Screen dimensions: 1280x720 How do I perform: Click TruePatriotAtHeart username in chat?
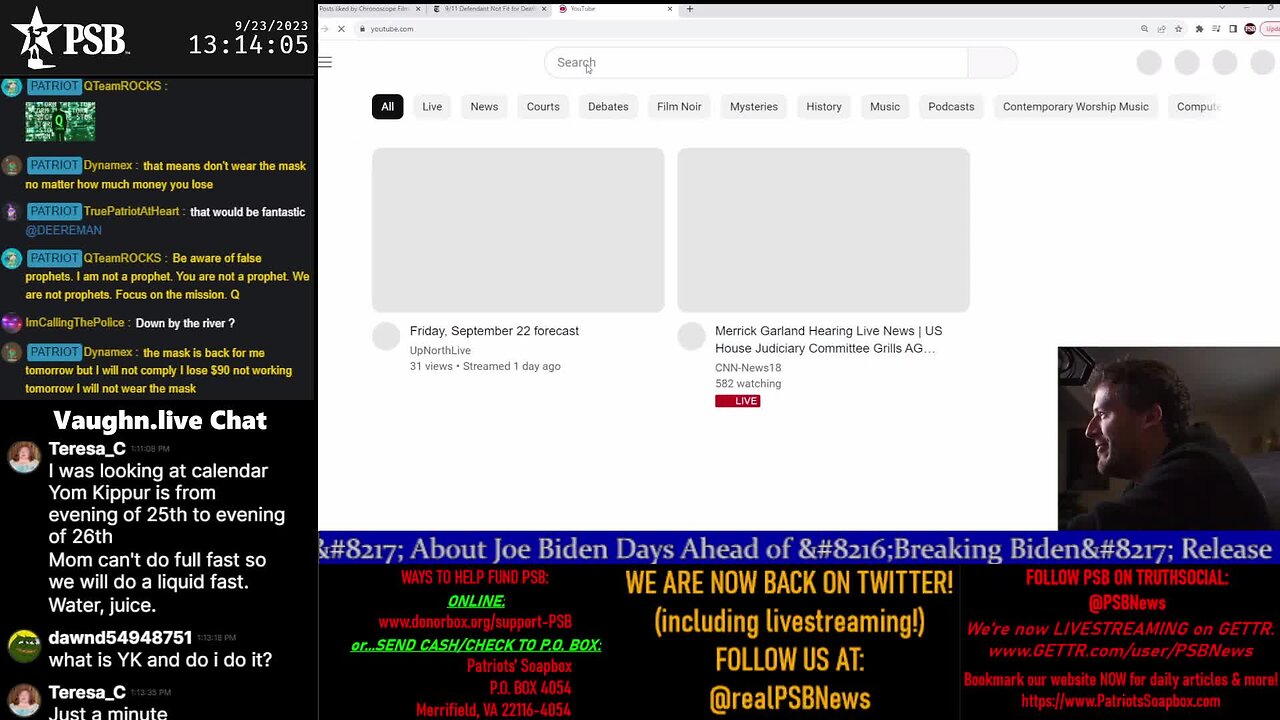(x=132, y=211)
